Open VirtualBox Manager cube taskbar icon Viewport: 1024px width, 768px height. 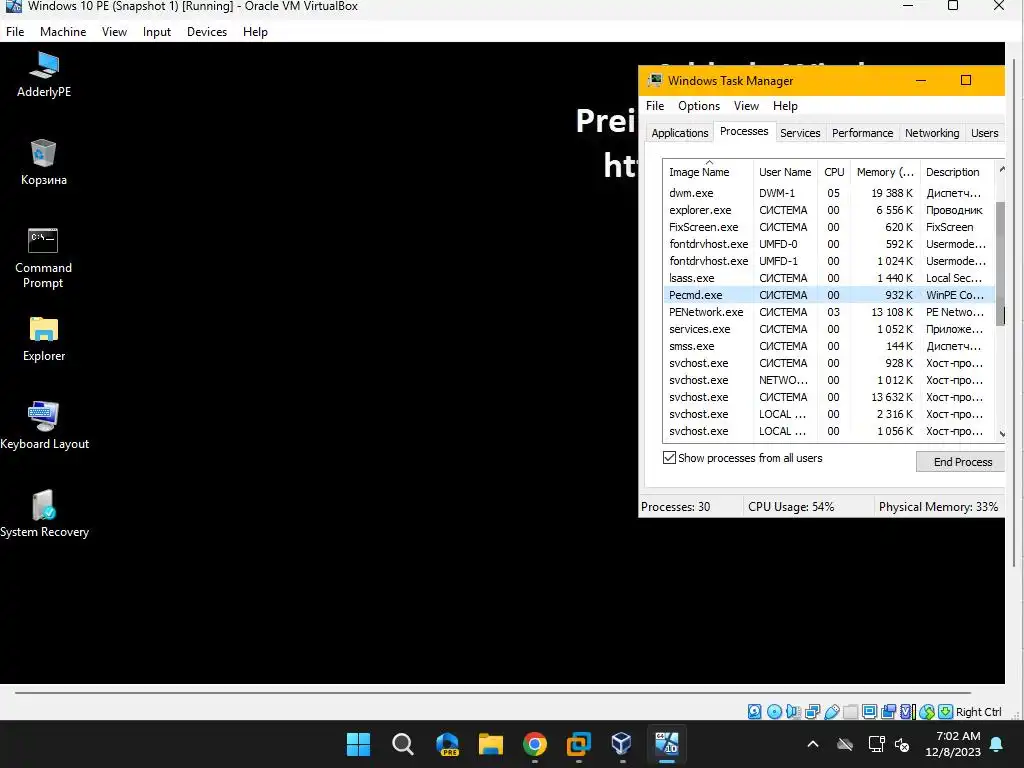pos(622,744)
